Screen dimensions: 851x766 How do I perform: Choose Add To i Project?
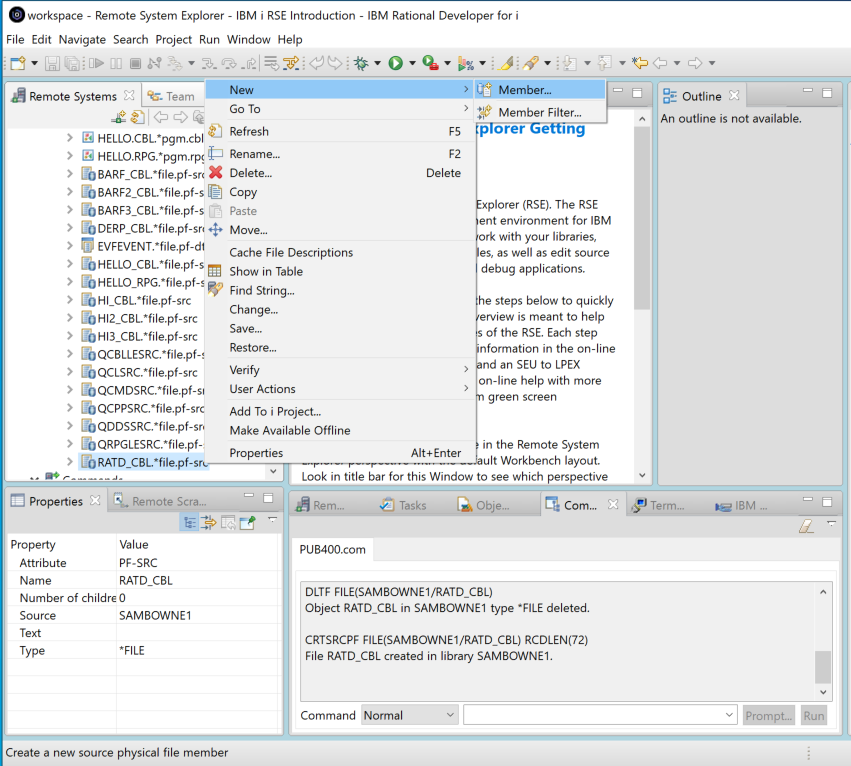coord(340,411)
